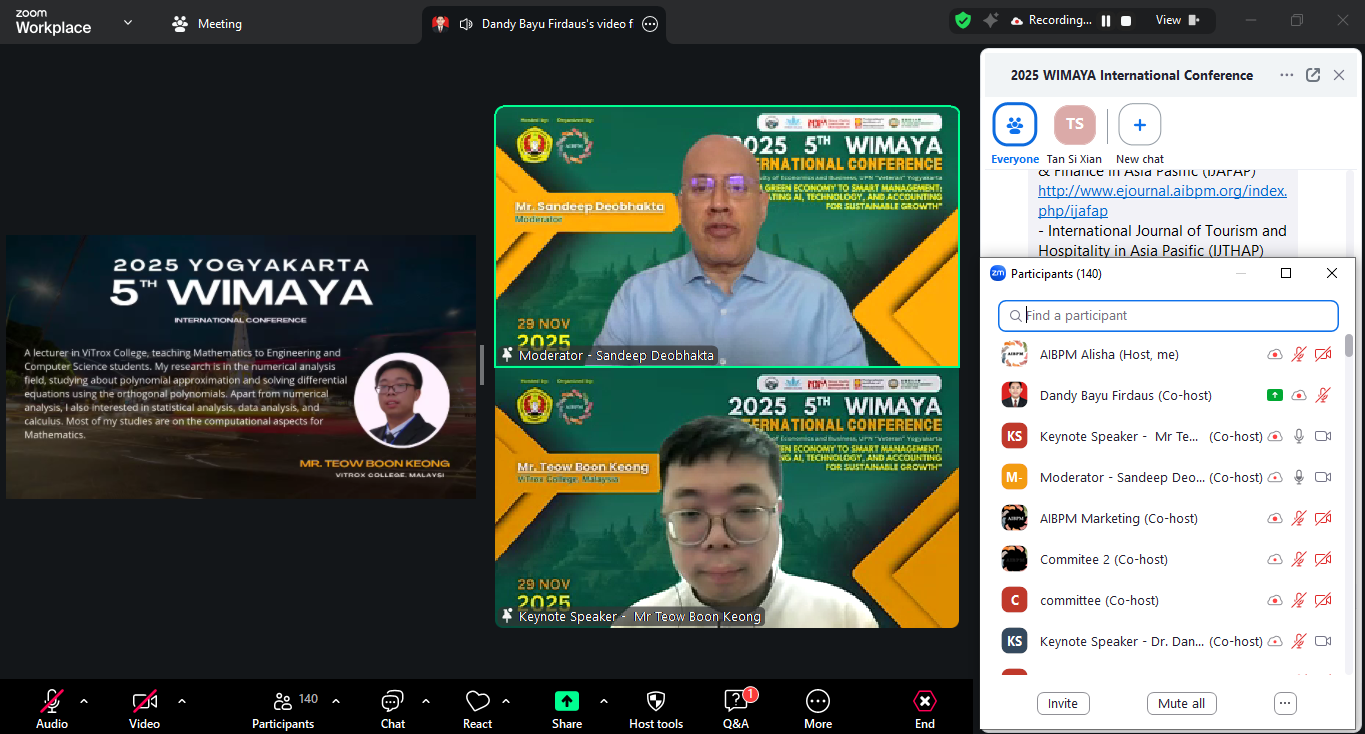Expand video options arrow beside Video
The image size is (1365, 734).
click(x=182, y=701)
